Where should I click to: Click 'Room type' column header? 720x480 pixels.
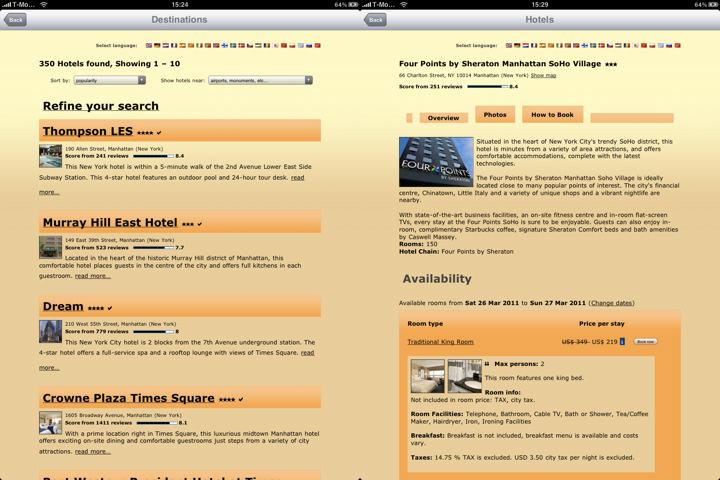425,324
